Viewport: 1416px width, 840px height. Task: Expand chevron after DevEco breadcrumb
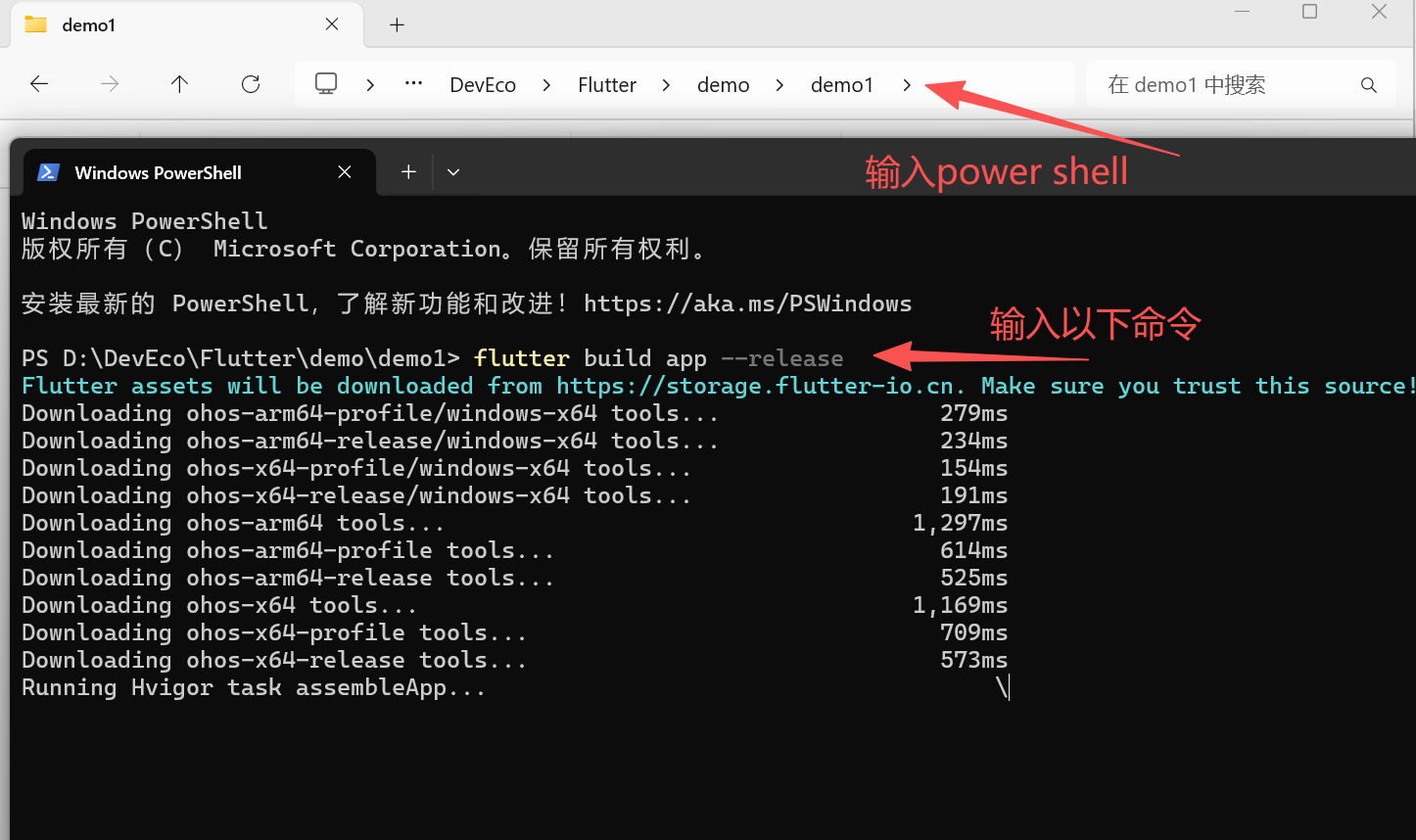click(546, 85)
